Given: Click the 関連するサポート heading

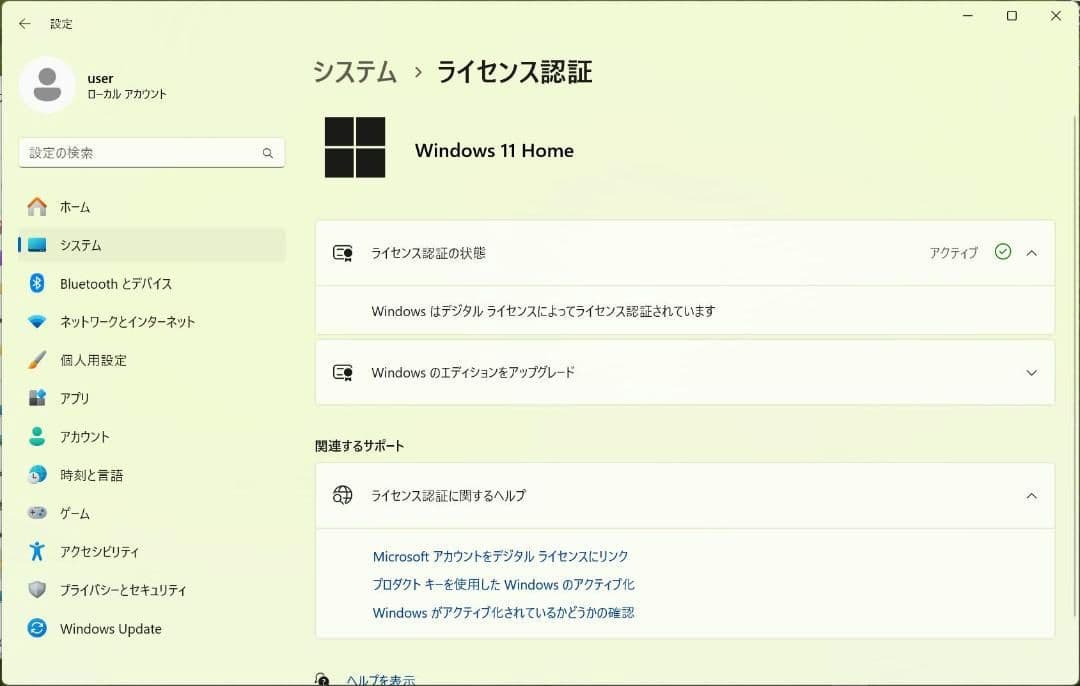Looking at the screenshot, I should 360,446.
